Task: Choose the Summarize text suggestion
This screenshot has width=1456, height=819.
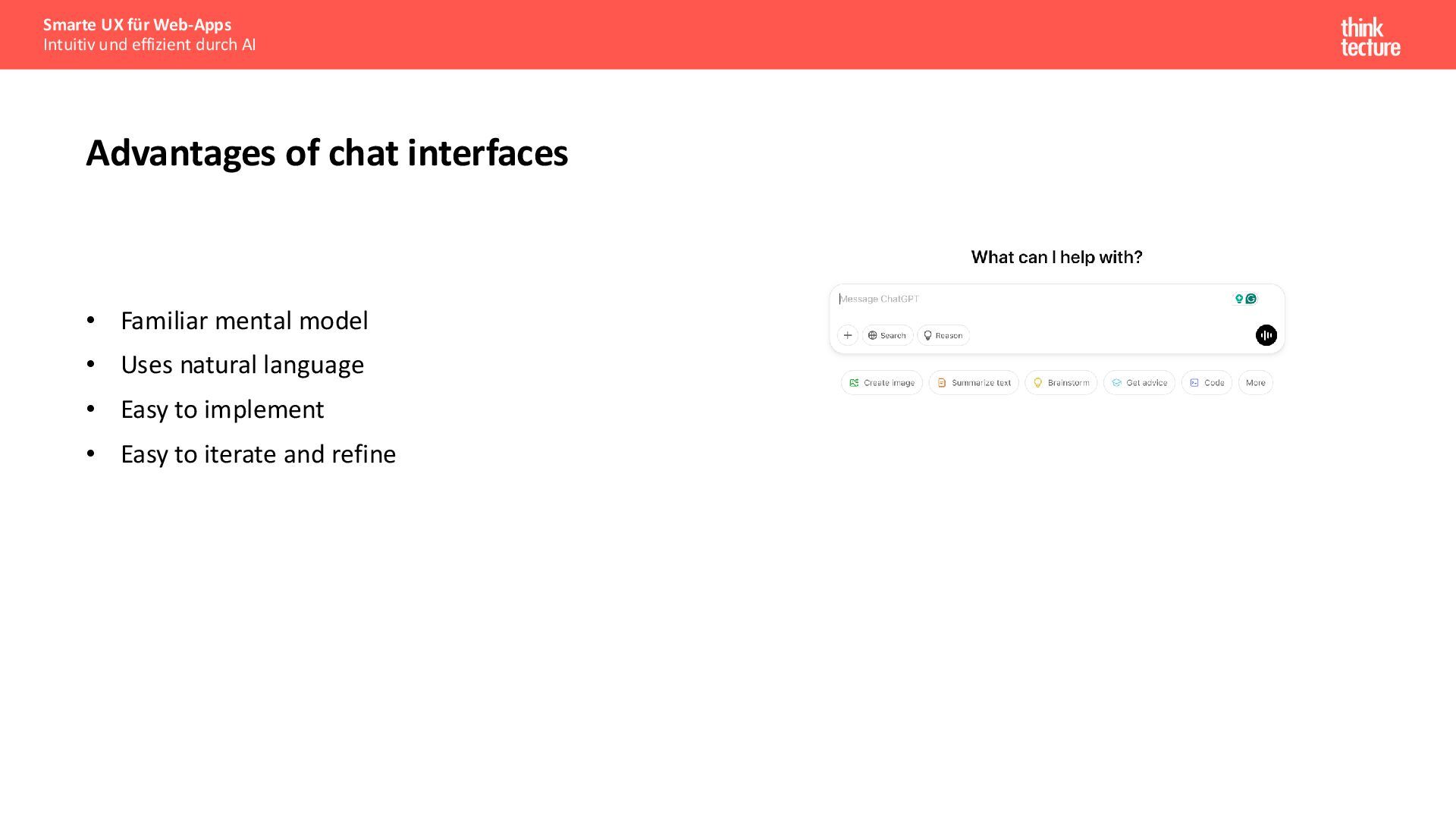Action: click(974, 383)
